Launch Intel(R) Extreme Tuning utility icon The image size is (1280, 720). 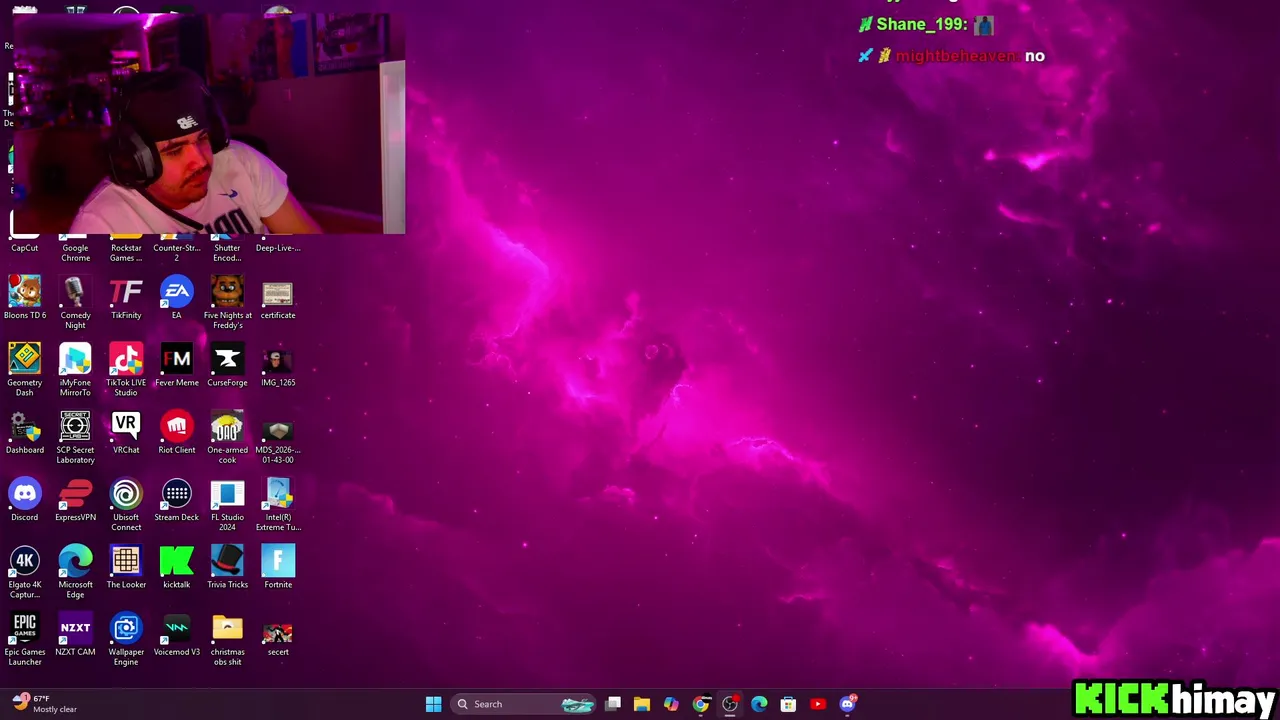click(278, 505)
